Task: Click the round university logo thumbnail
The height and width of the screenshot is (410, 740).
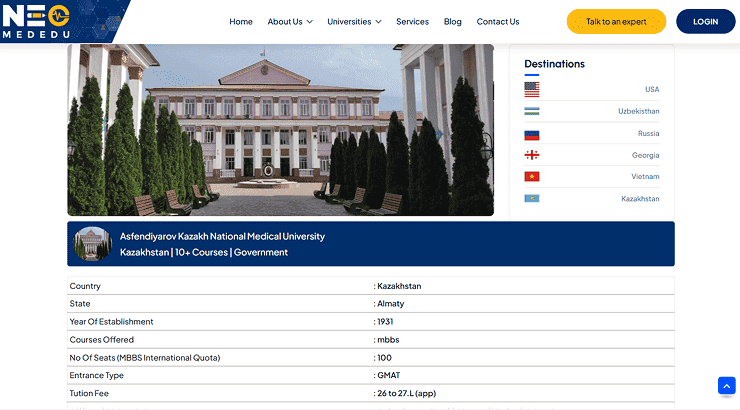Action: 92,244
